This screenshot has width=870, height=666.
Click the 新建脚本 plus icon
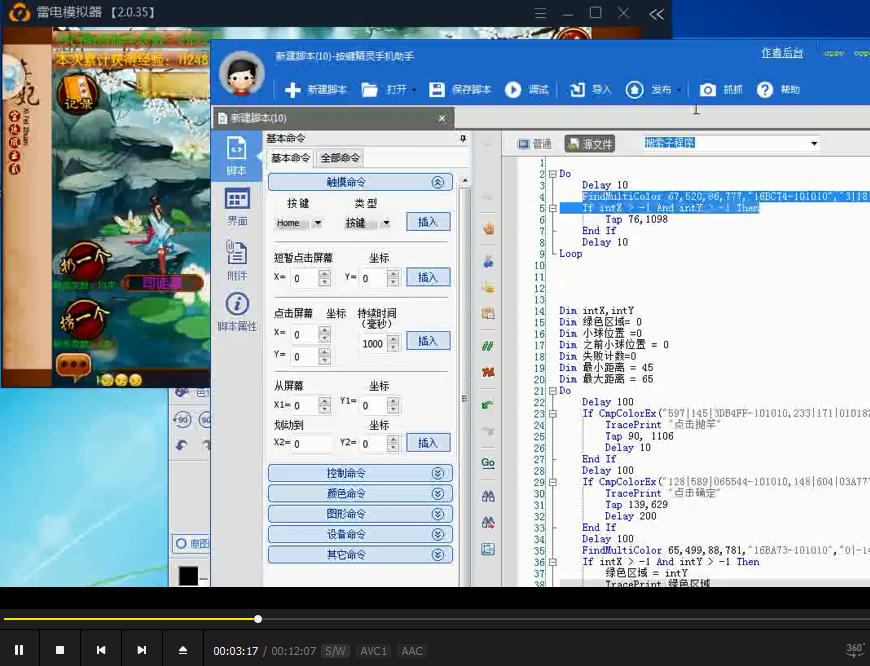point(292,90)
